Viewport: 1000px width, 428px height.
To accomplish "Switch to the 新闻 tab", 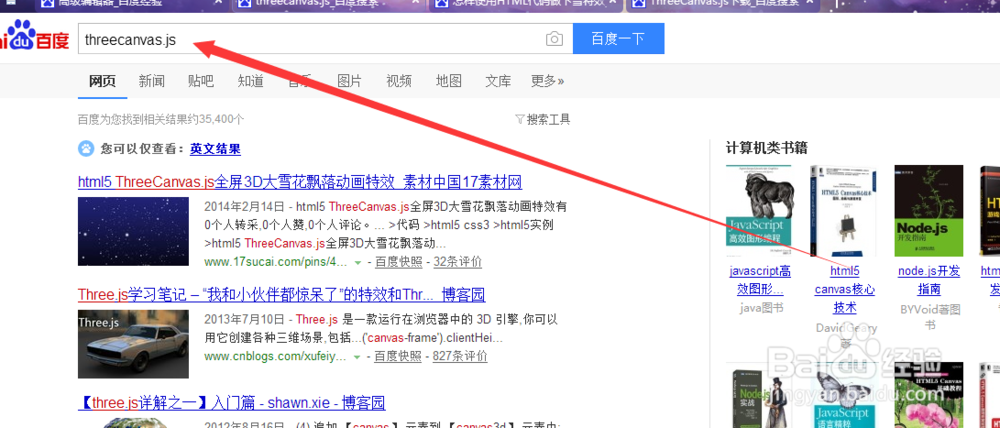I will pos(152,81).
